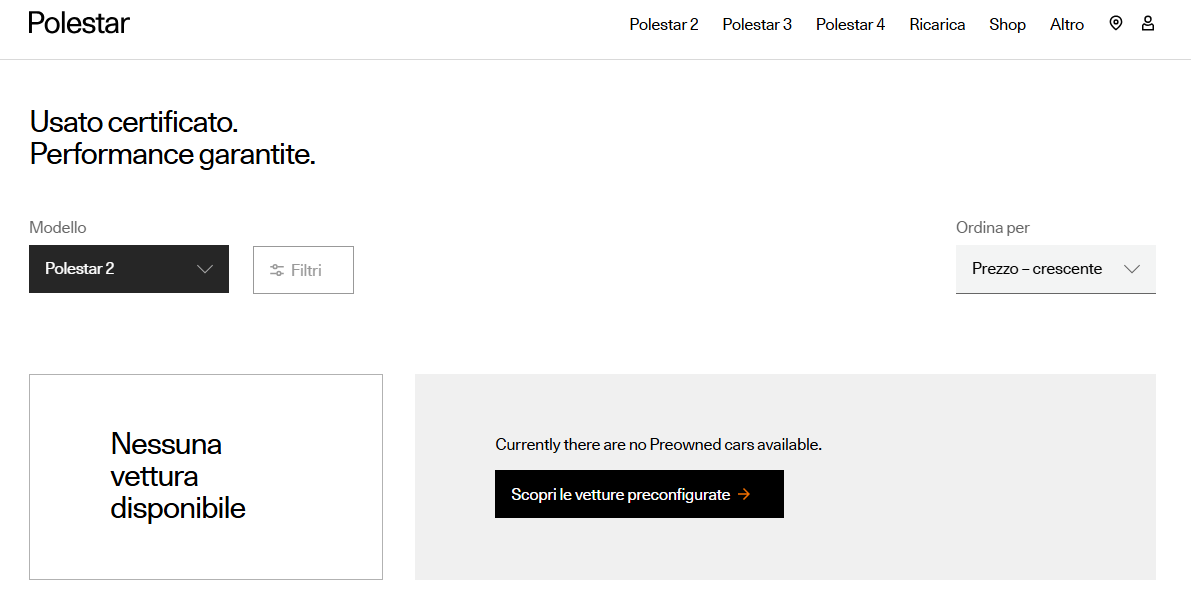The width and height of the screenshot is (1191, 589).
Task: Open the location pin icon
Action: pyautogui.click(x=1115, y=24)
